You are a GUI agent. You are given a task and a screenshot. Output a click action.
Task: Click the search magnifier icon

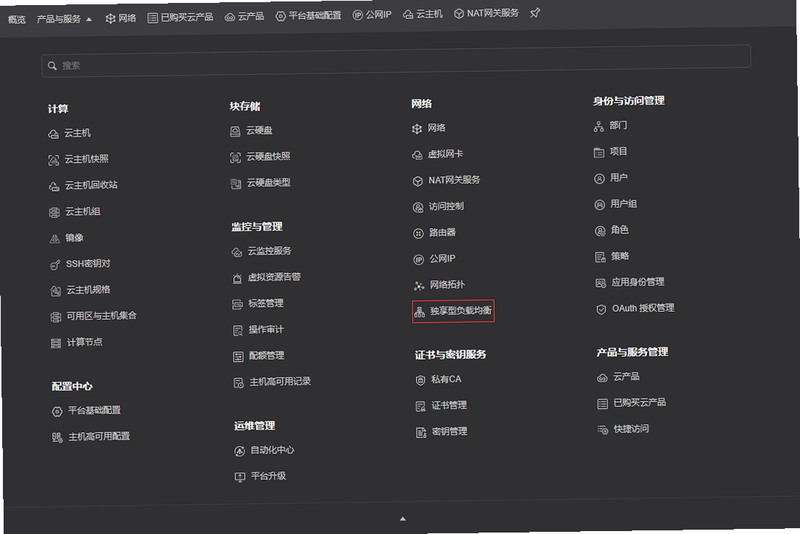pos(52,66)
